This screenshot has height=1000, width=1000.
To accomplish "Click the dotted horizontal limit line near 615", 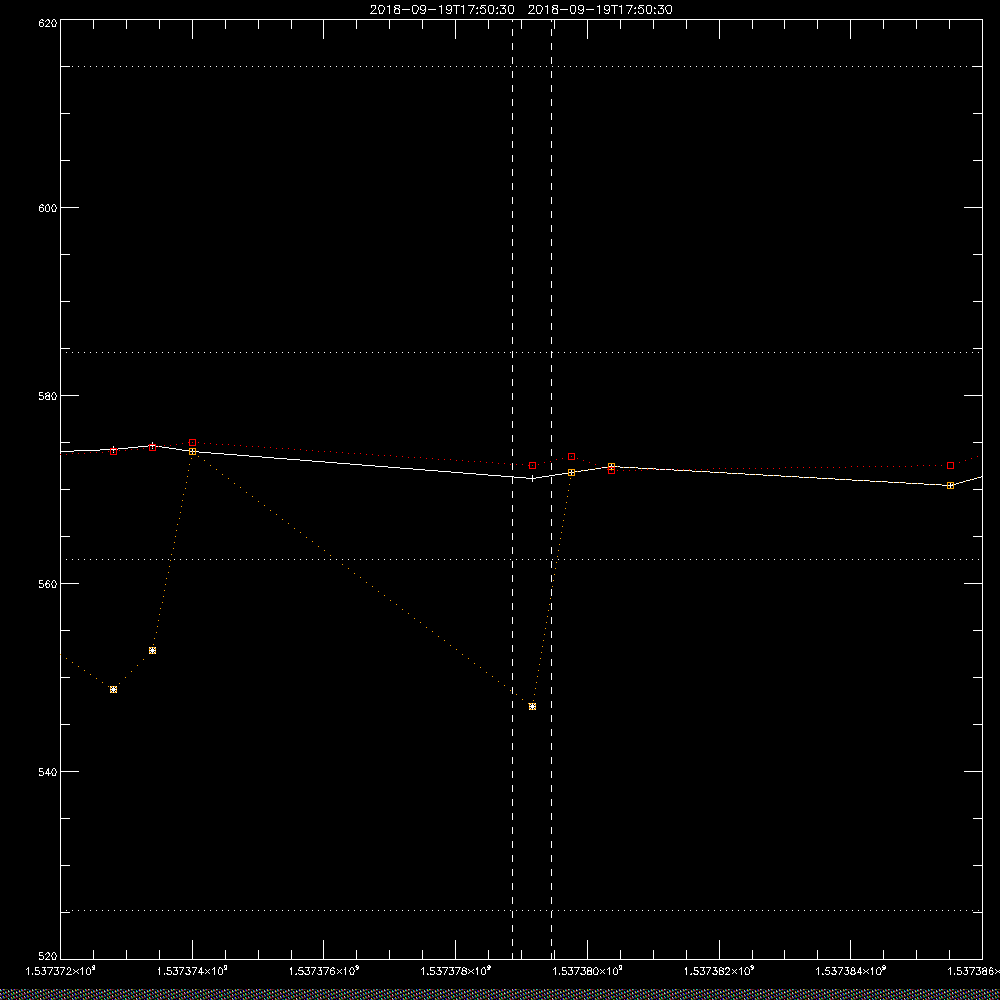I will pos(521,66).
